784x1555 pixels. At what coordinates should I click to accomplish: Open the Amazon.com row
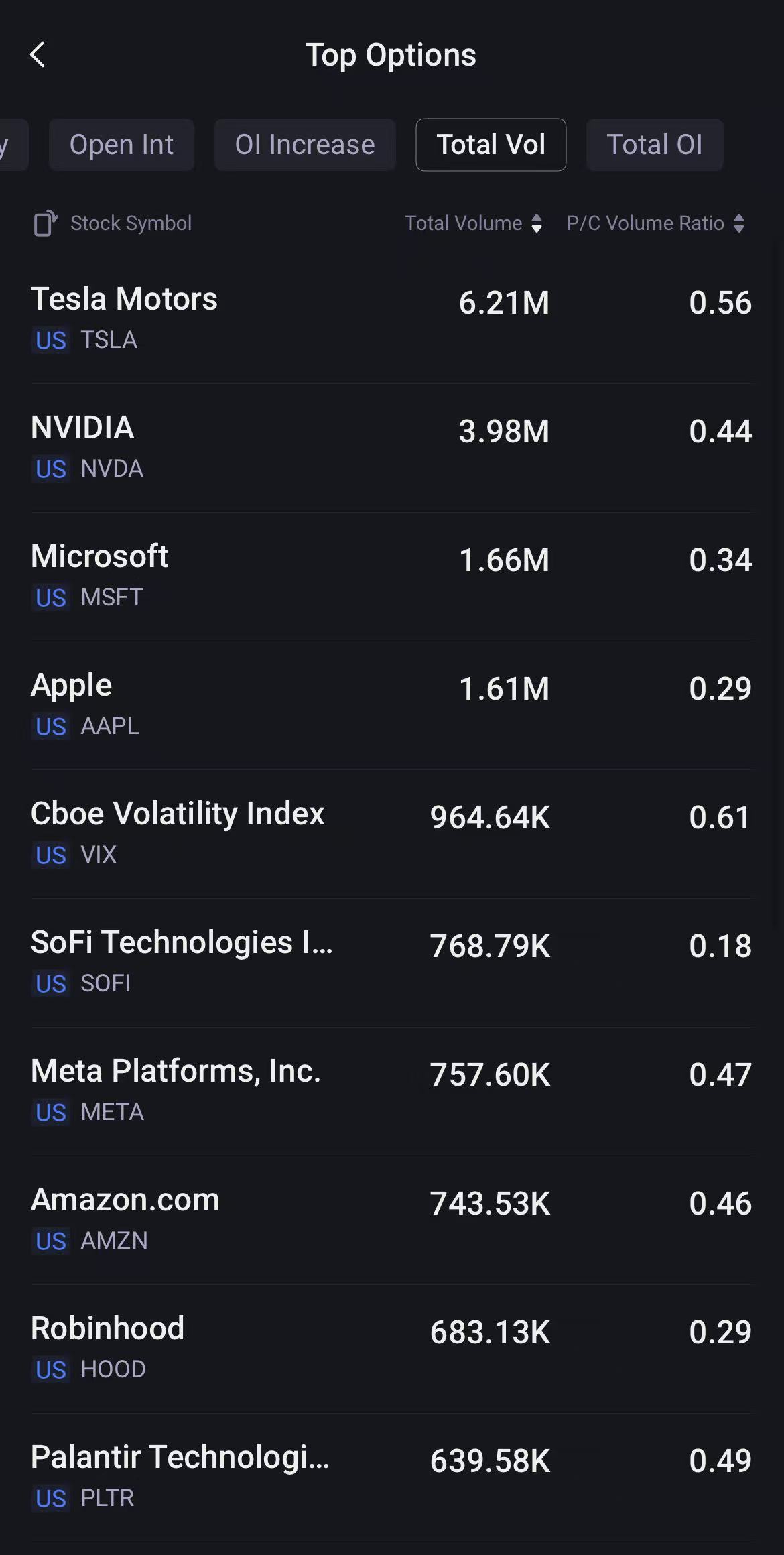click(x=392, y=1219)
